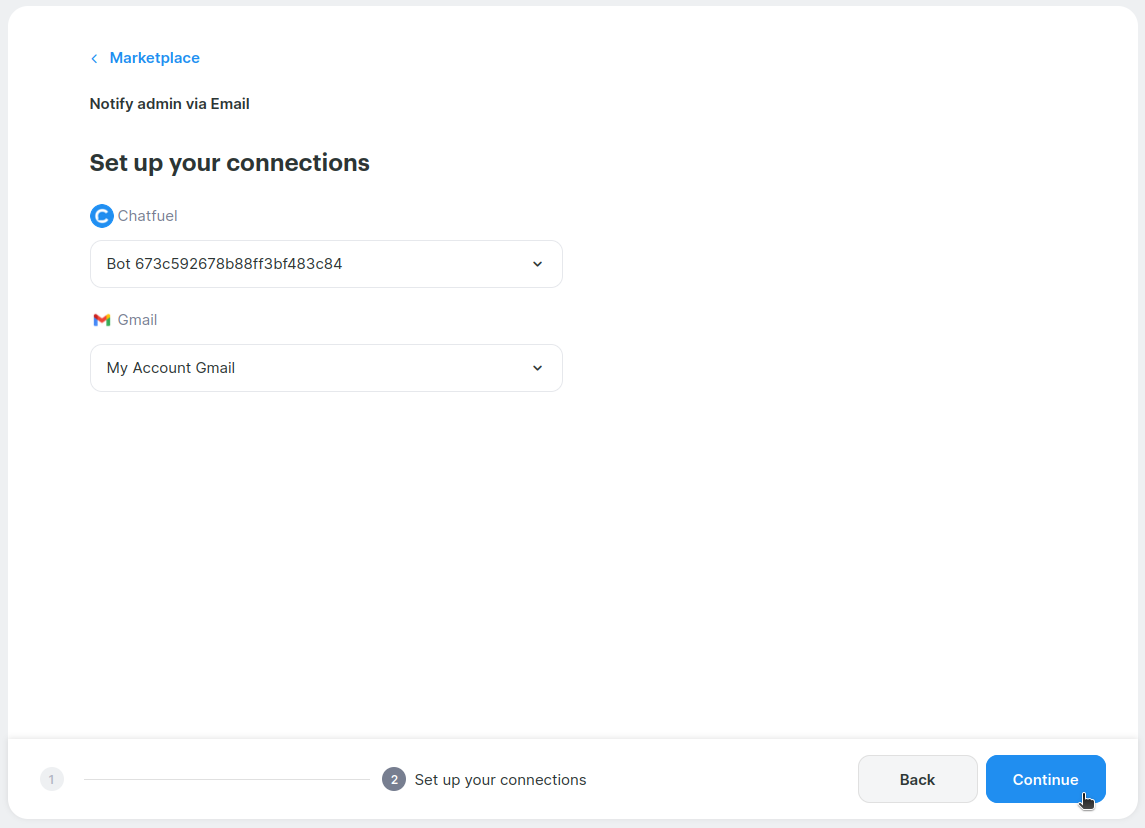
Task: Click the step 2 circle indicator
Action: [x=394, y=779]
